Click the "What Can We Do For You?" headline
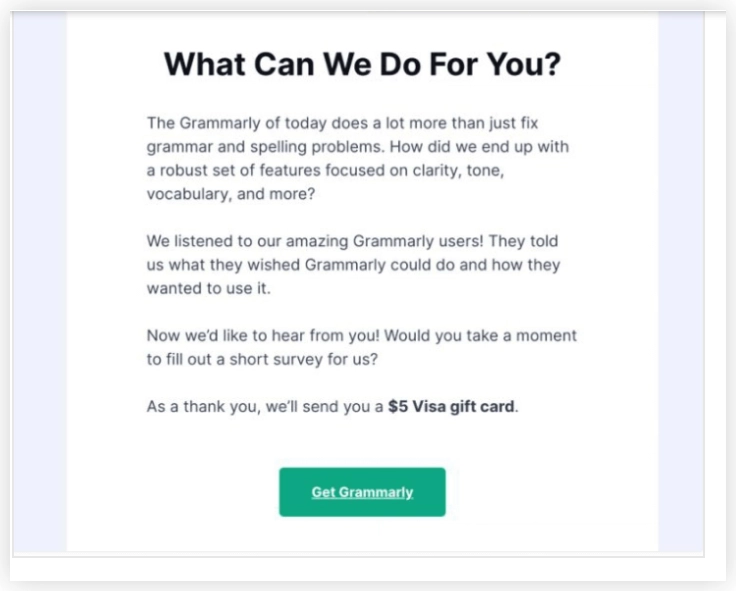Image resolution: width=736 pixels, height=591 pixels. coord(362,65)
